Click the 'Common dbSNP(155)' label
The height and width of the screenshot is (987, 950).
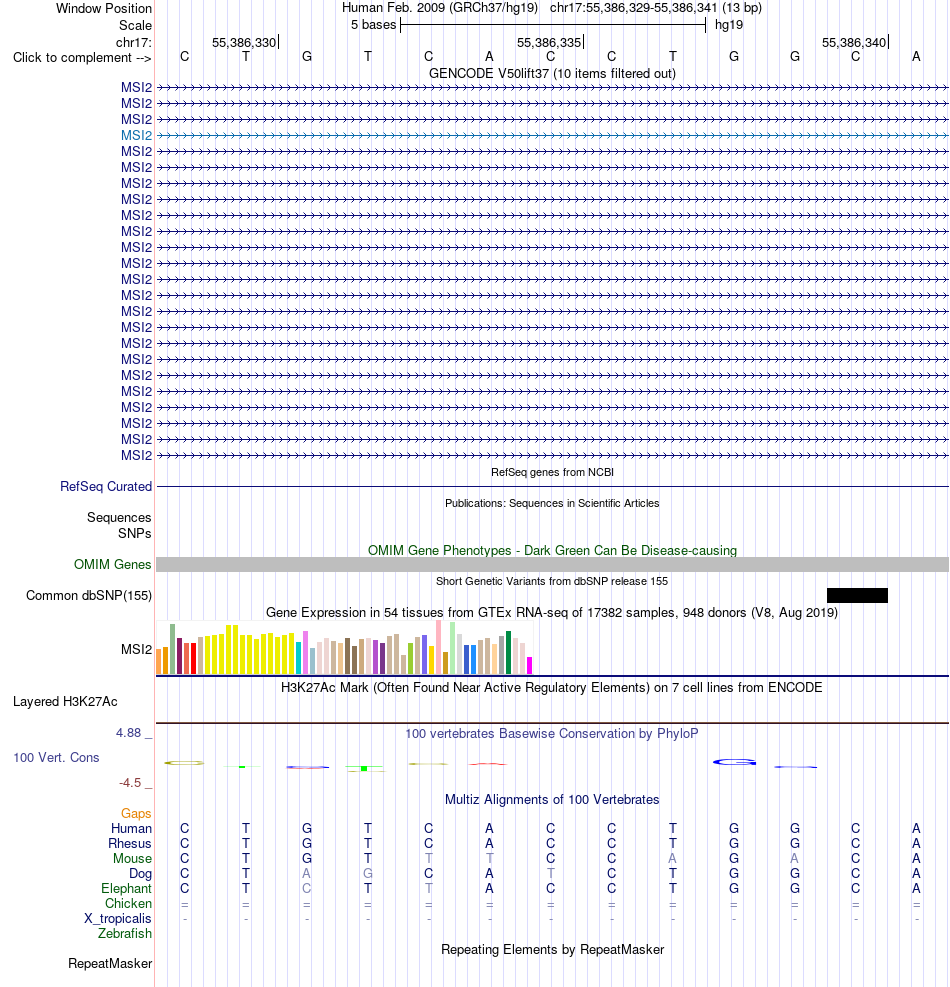(x=89, y=595)
